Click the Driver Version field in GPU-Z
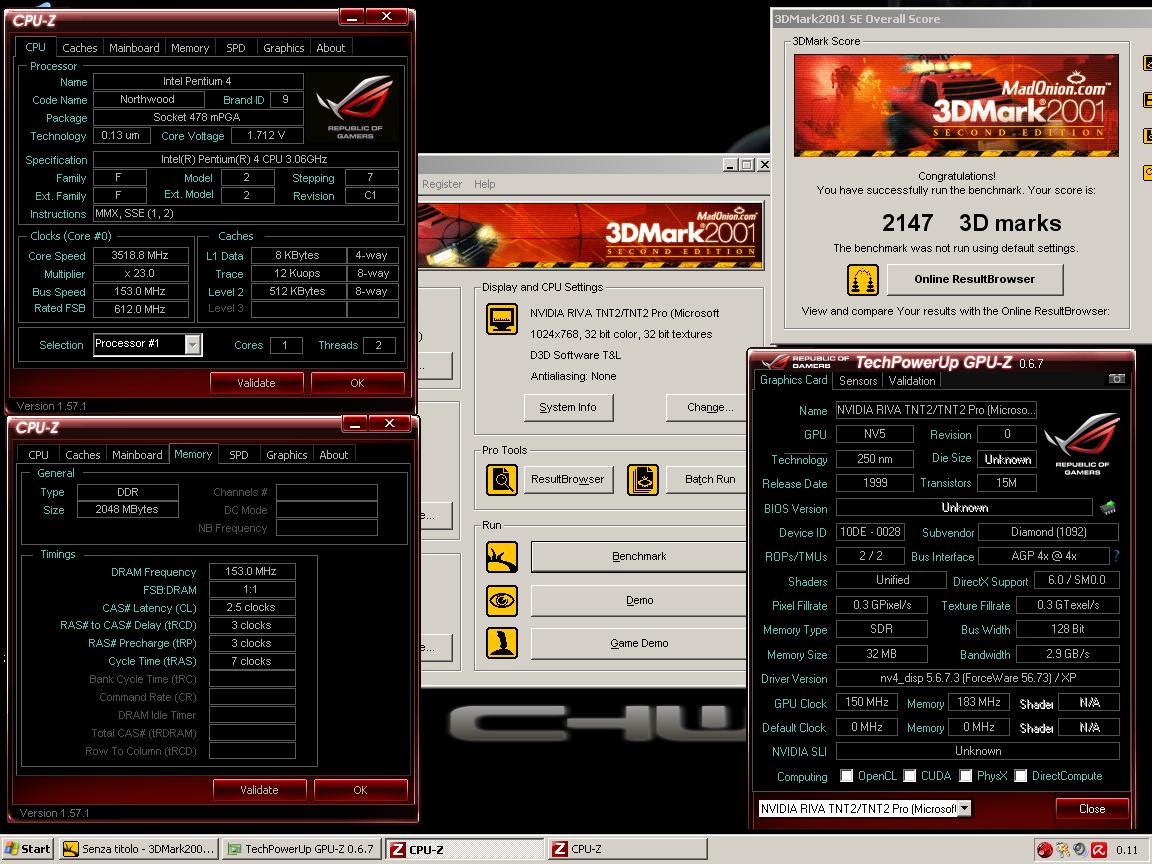Viewport: 1152px width, 864px height. point(977,678)
